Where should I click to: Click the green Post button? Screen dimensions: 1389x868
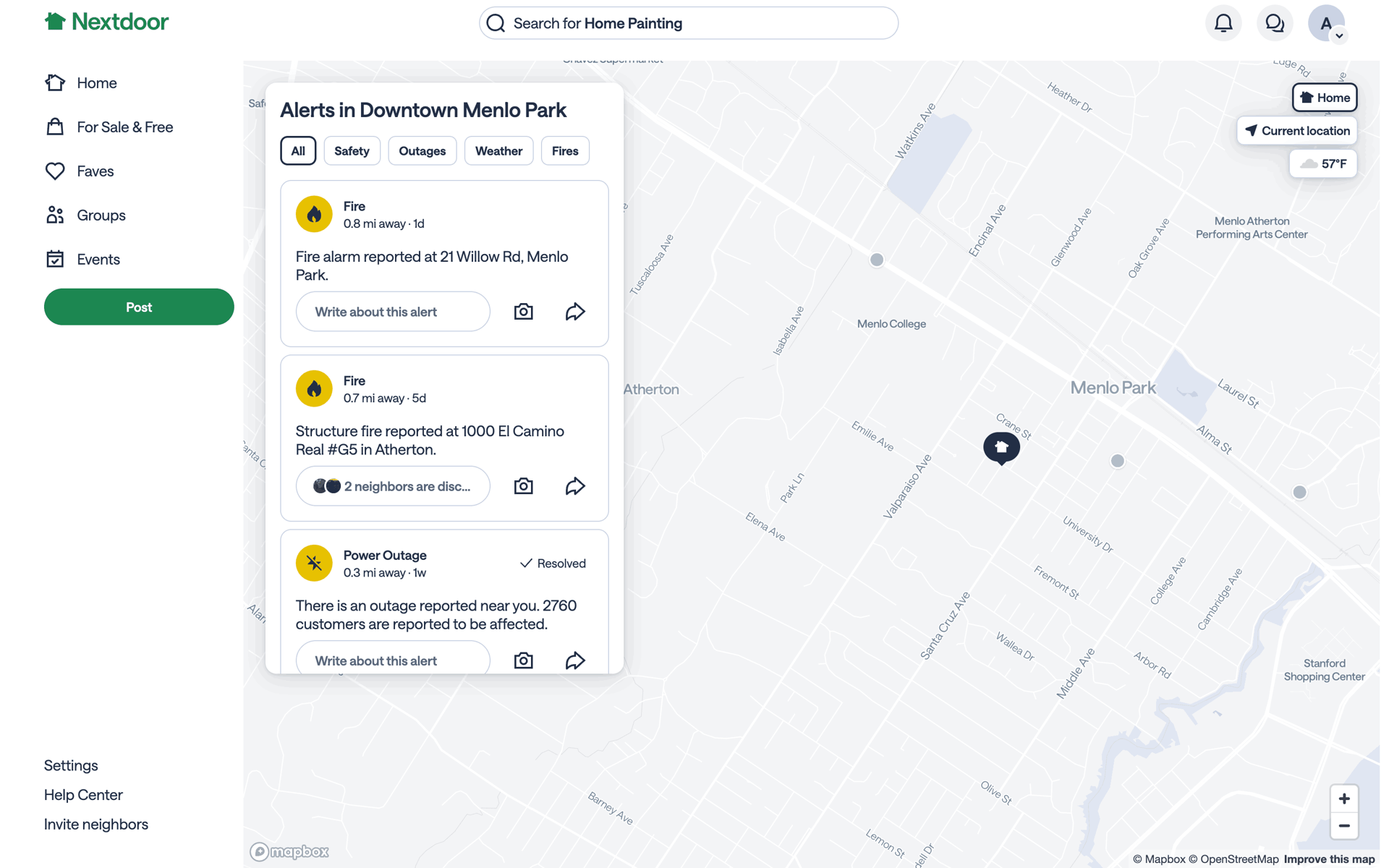tap(139, 307)
